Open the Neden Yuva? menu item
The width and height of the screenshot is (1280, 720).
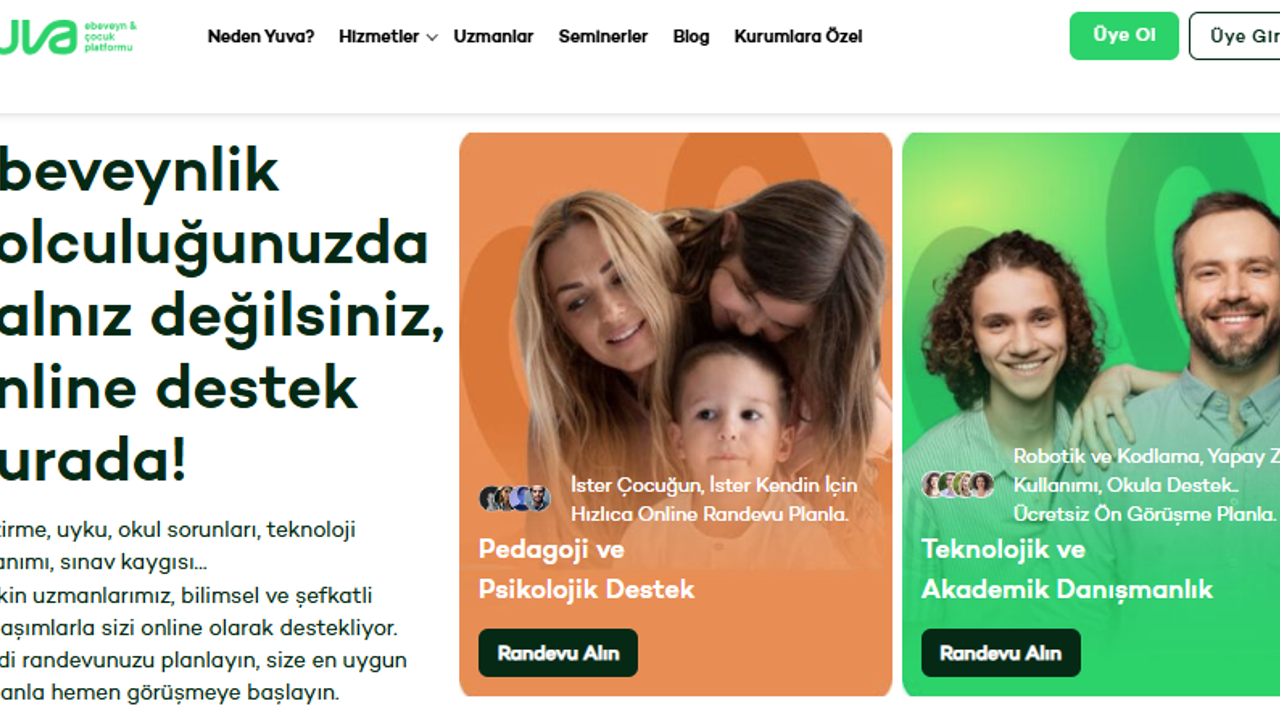click(261, 37)
